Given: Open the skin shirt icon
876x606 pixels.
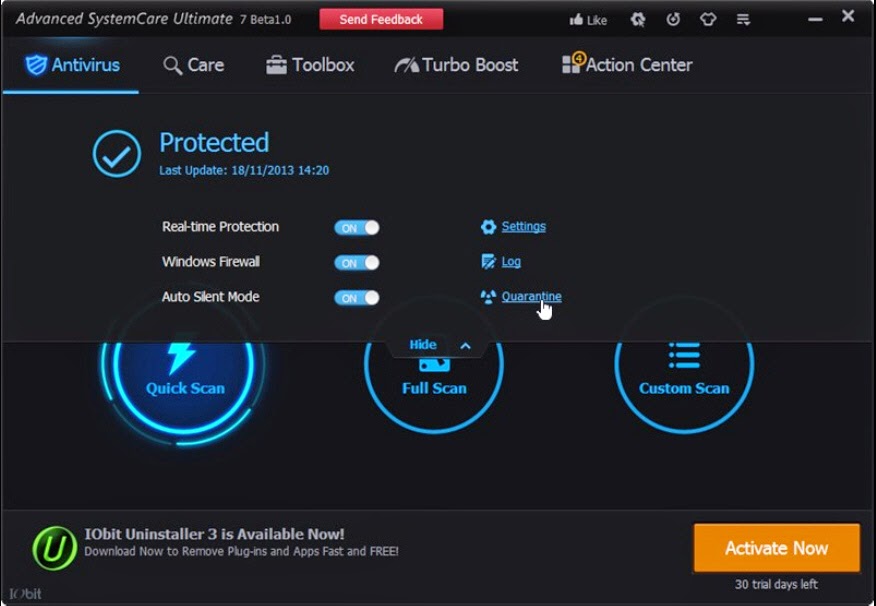Looking at the screenshot, I should pyautogui.click(x=708, y=20).
